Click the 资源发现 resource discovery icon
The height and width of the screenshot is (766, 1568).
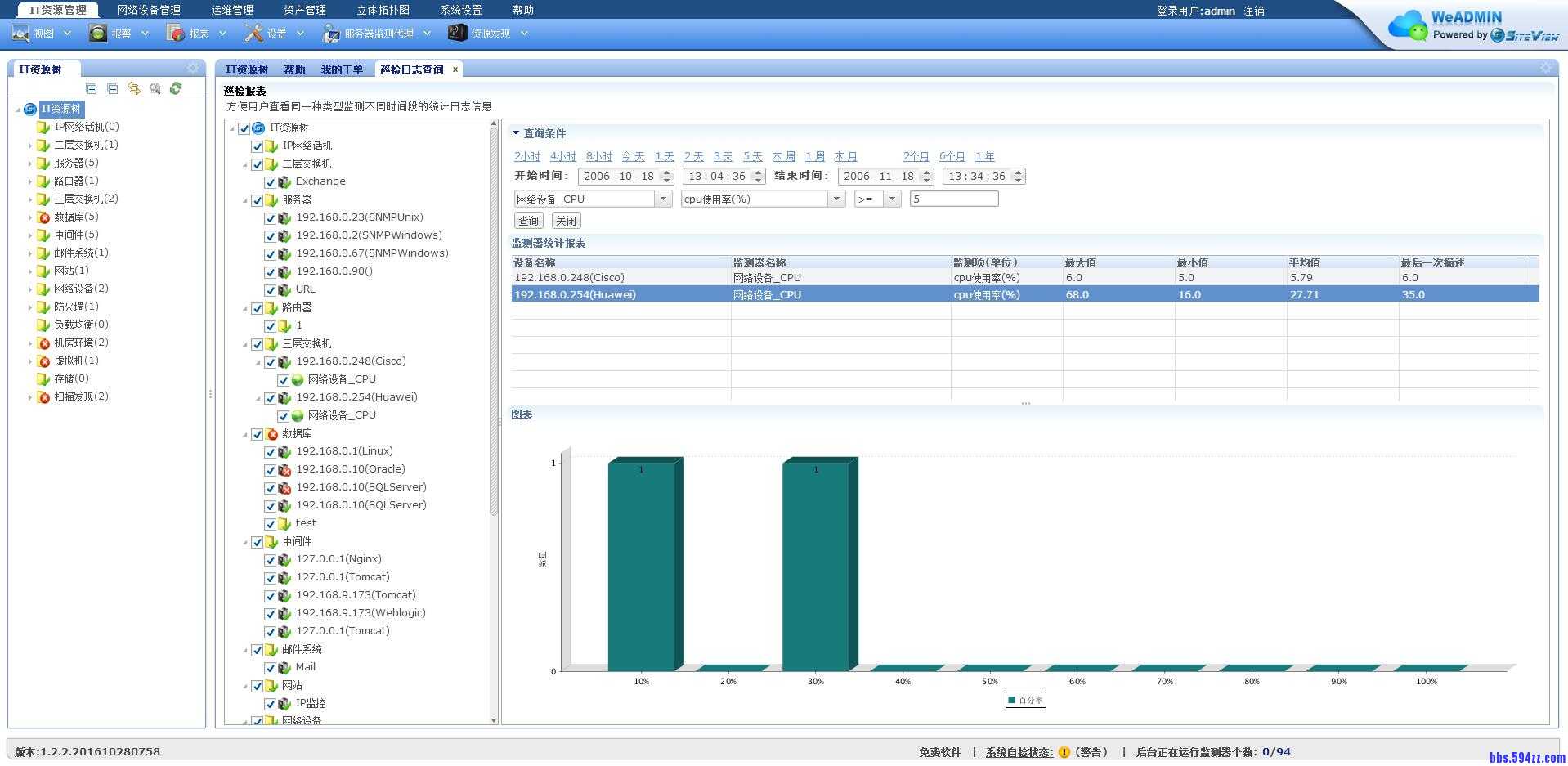[457, 33]
